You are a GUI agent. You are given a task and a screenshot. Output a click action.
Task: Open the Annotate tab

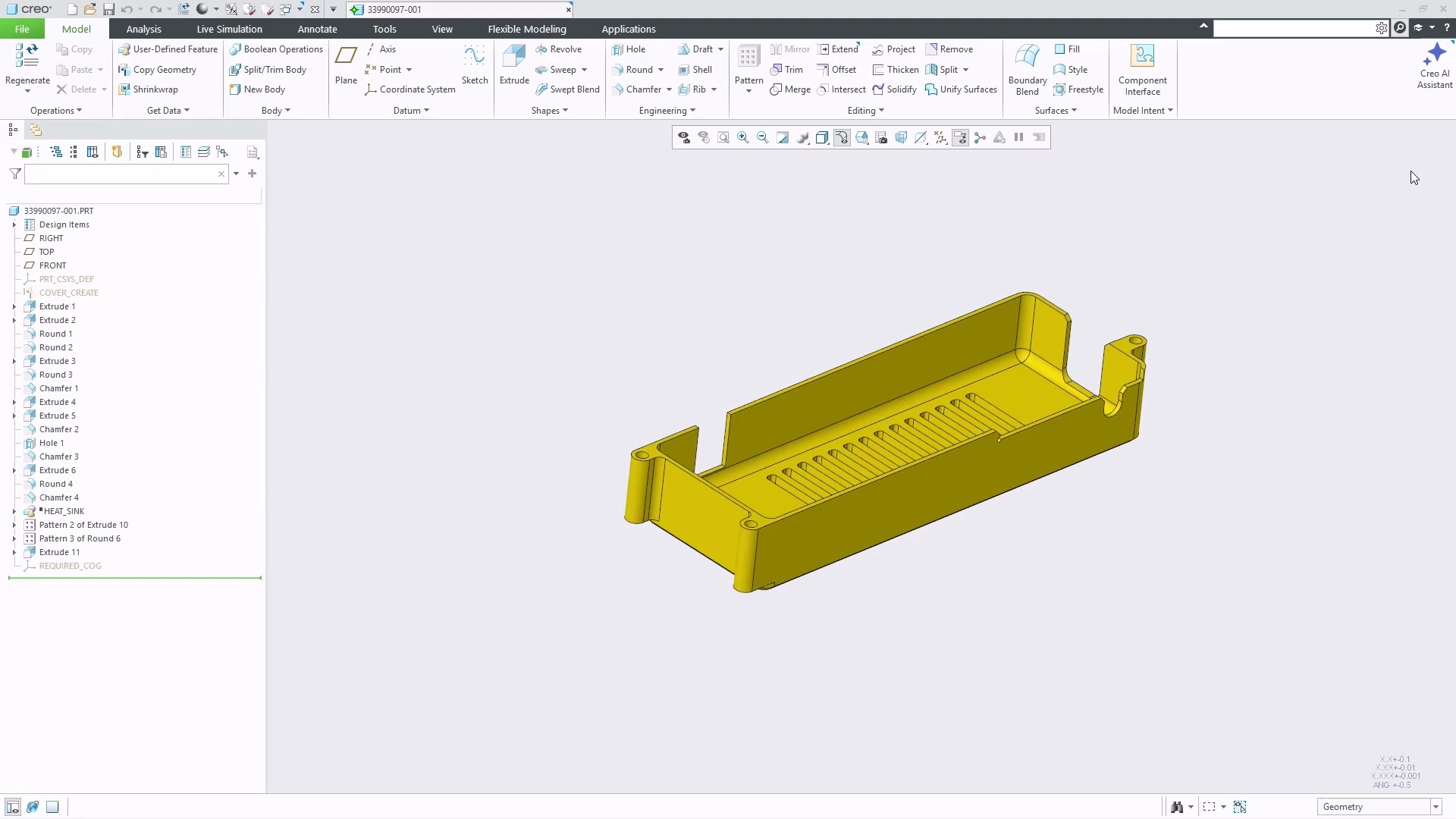tap(317, 29)
